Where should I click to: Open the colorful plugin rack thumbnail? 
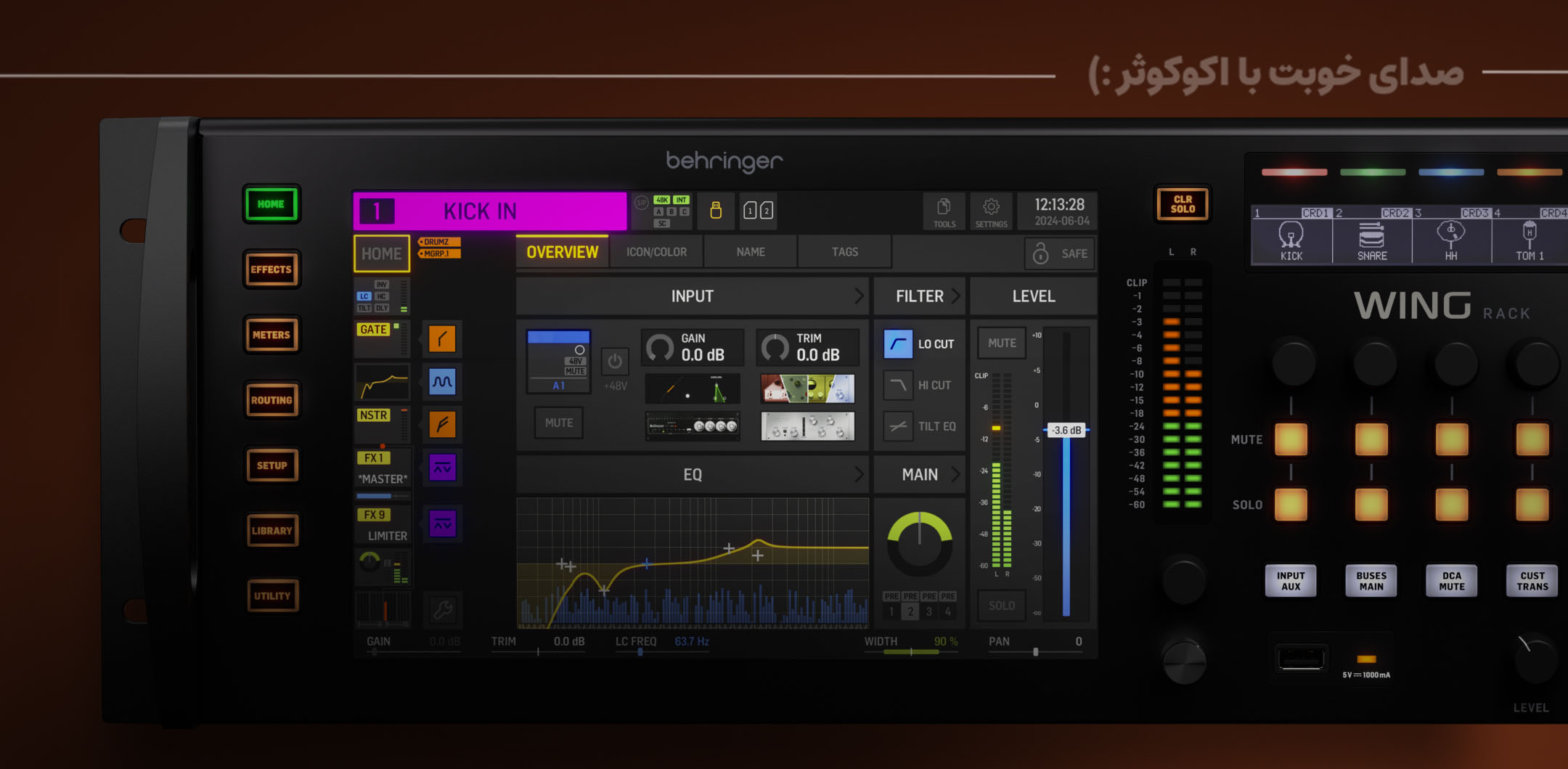[807, 388]
